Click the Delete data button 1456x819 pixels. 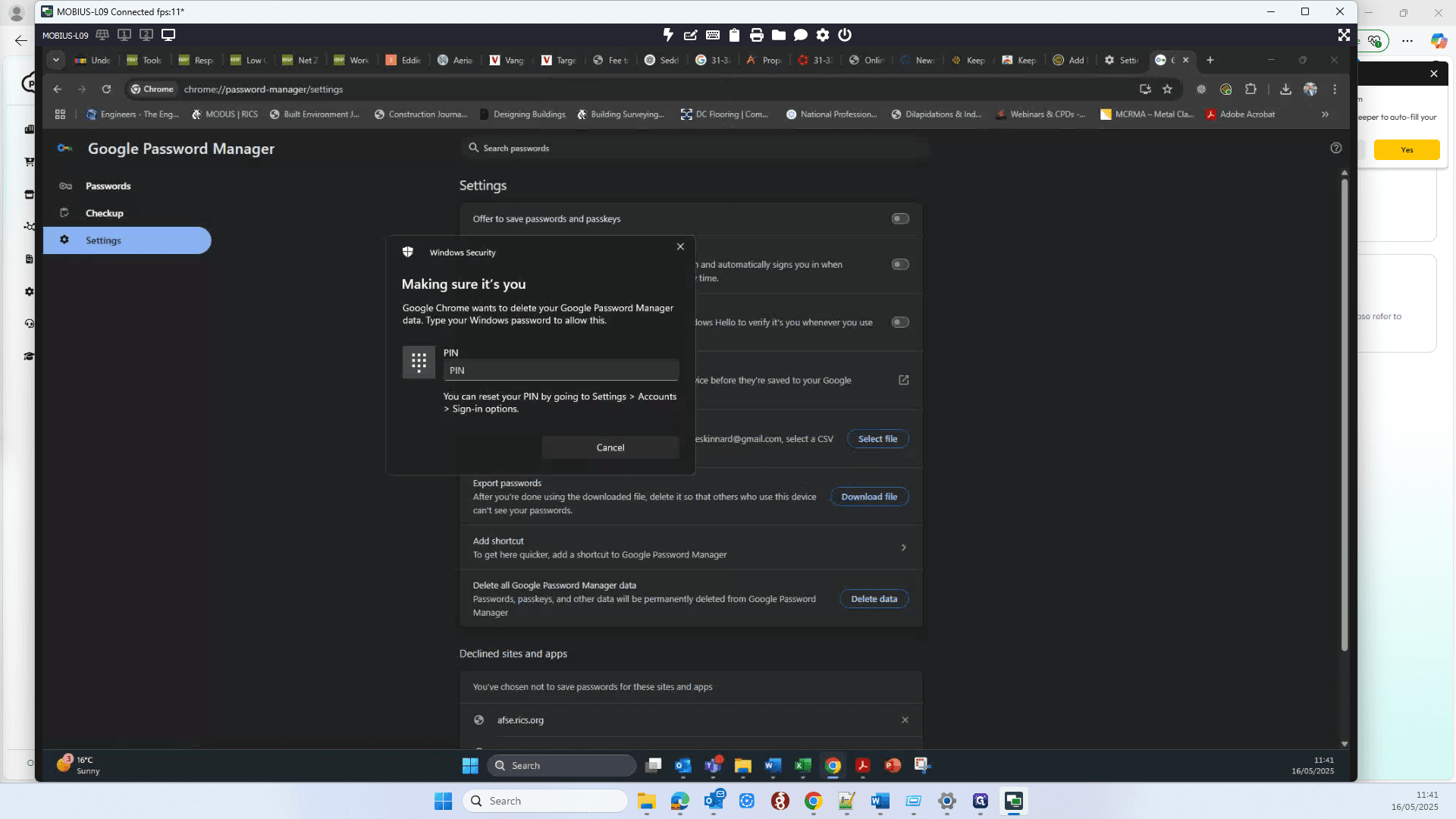(x=874, y=599)
